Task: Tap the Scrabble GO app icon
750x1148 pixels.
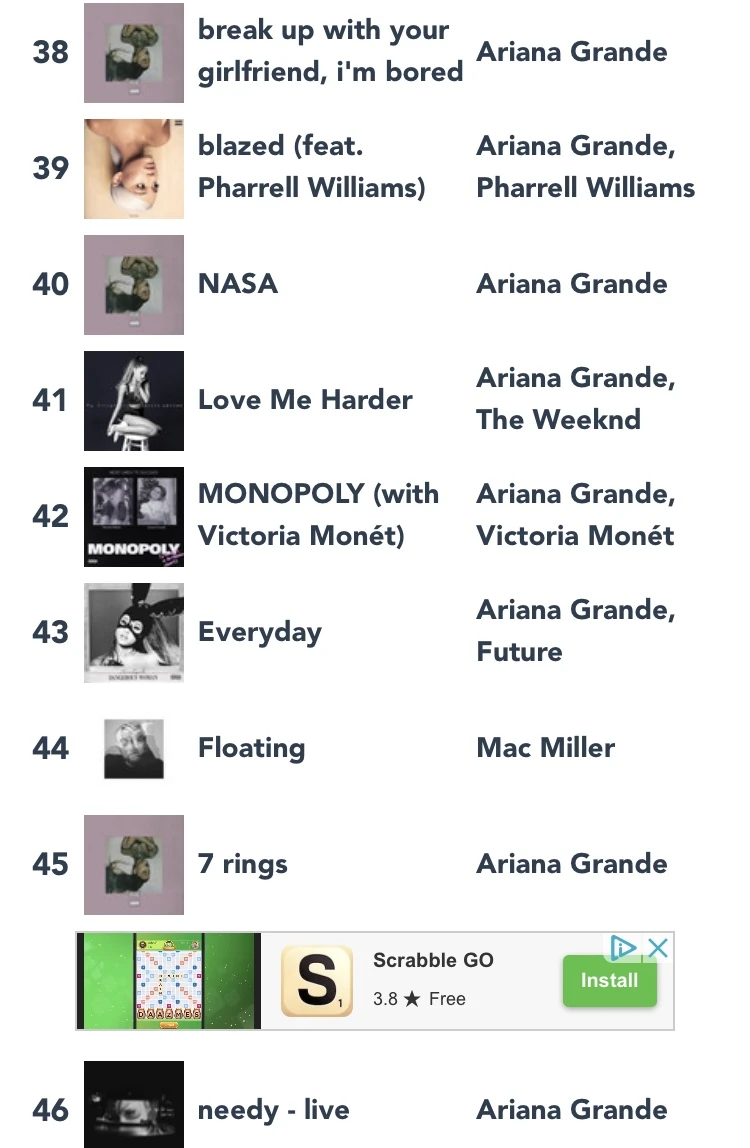Action: click(x=316, y=981)
